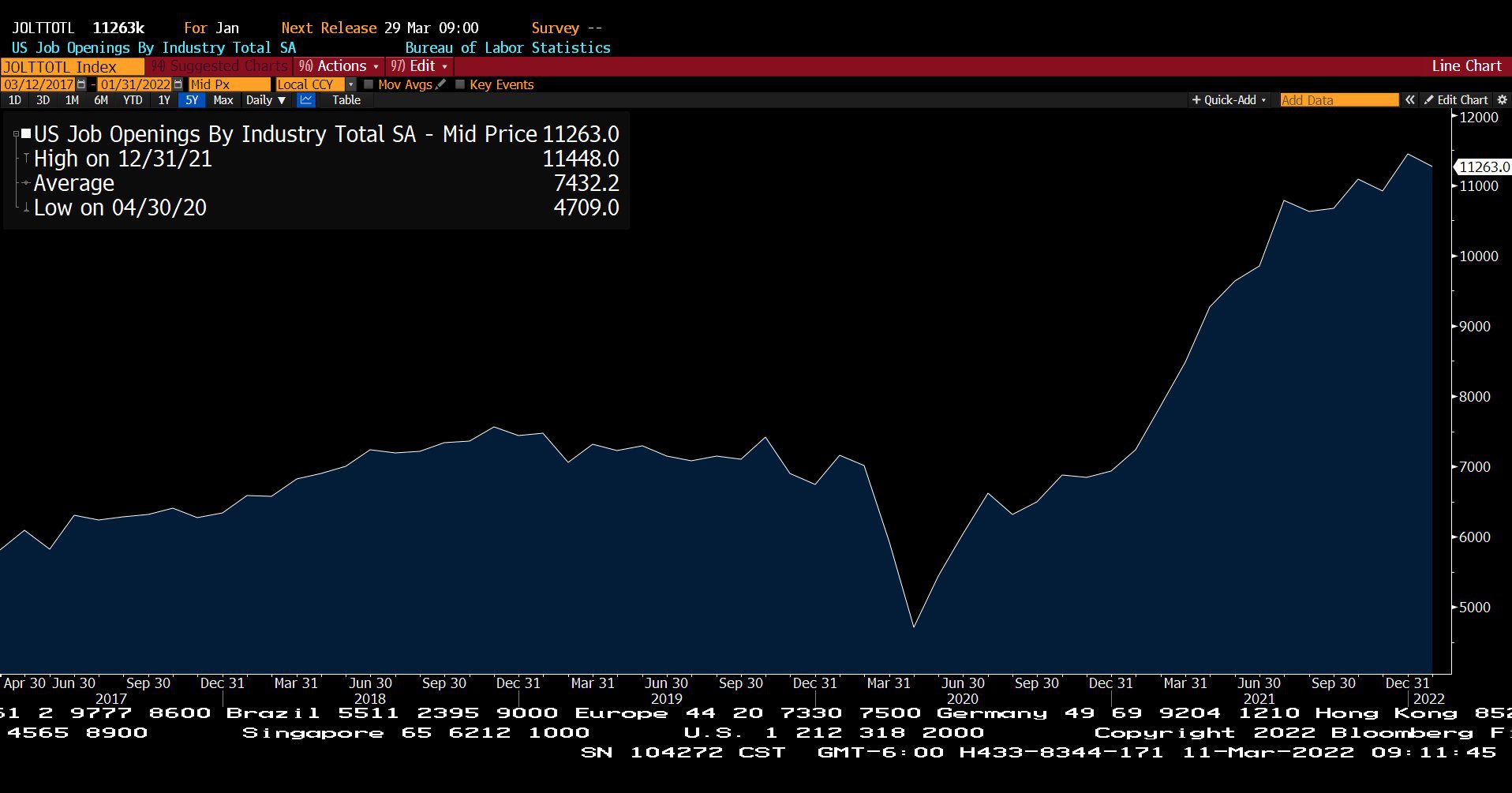This screenshot has height=793, width=1512.
Task: Select the 1Y time range
Action: tap(164, 100)
